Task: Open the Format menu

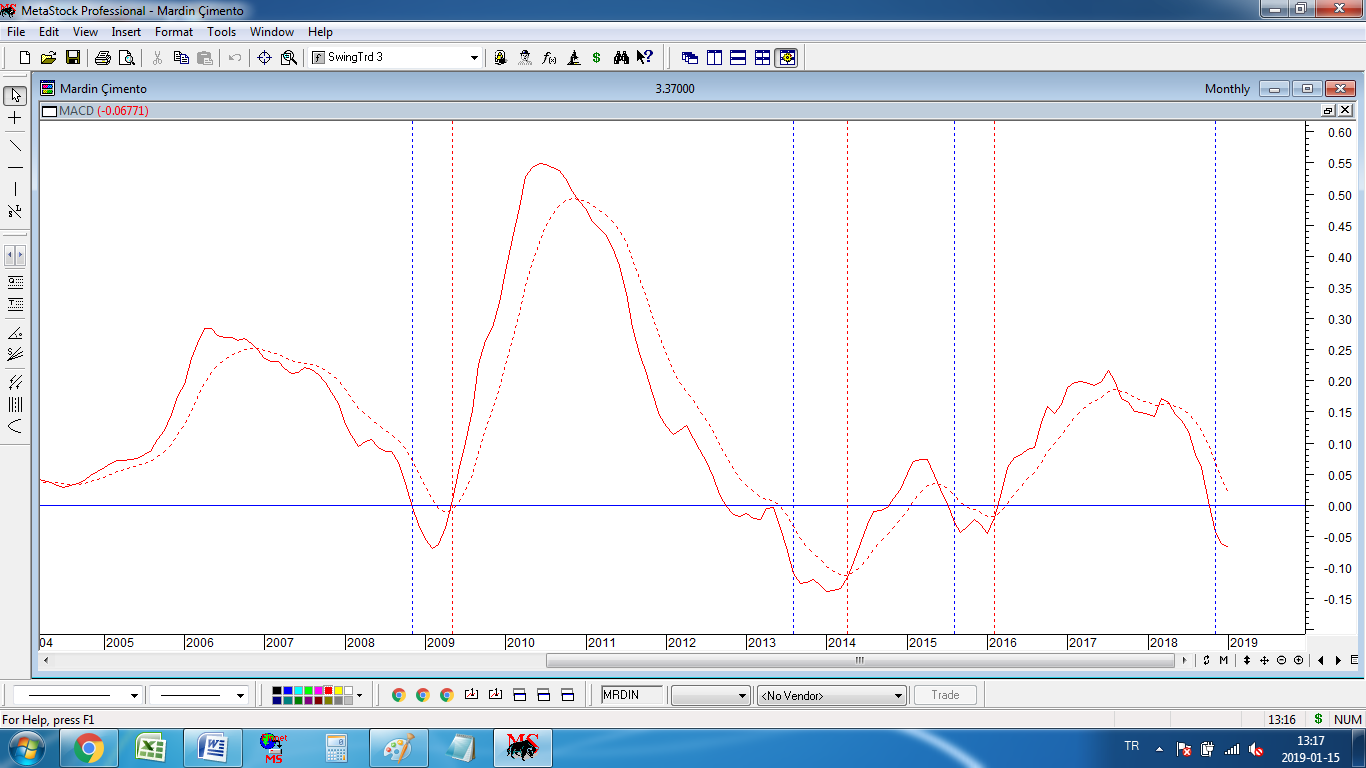Action: click(x=174, y=32)
